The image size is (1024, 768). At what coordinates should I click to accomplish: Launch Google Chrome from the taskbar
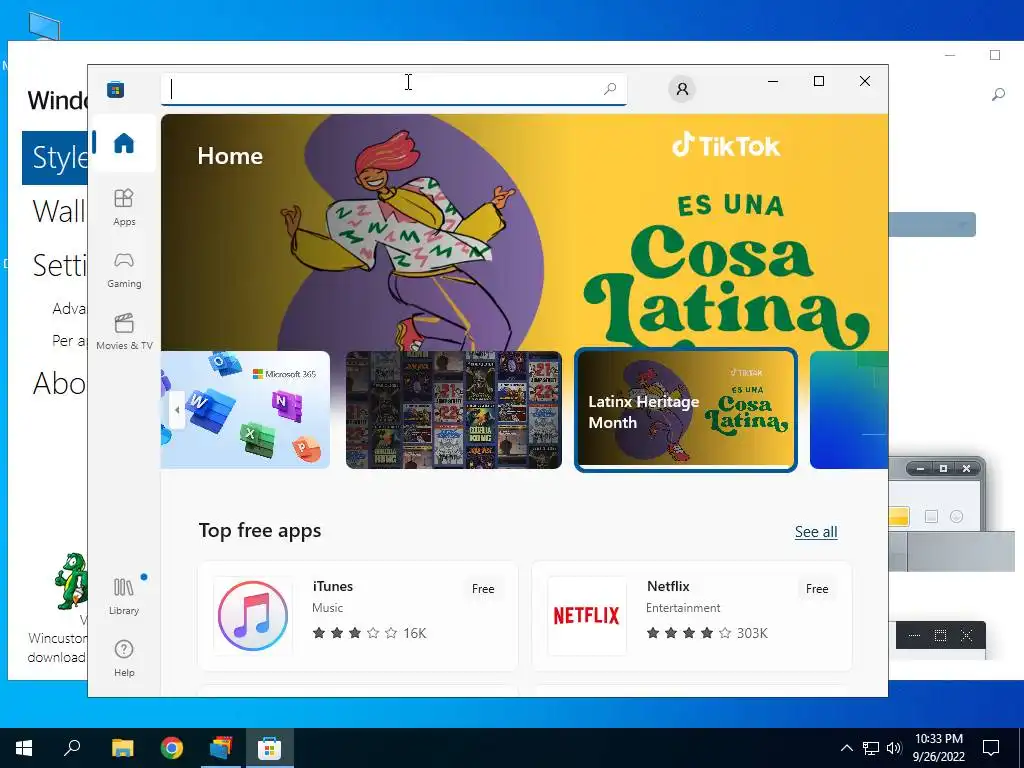(x=172, y=748)
